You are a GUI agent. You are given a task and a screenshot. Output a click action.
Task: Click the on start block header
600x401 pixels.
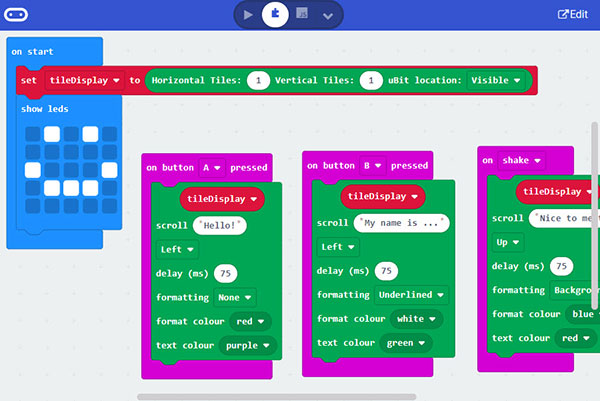pos(34,50)
